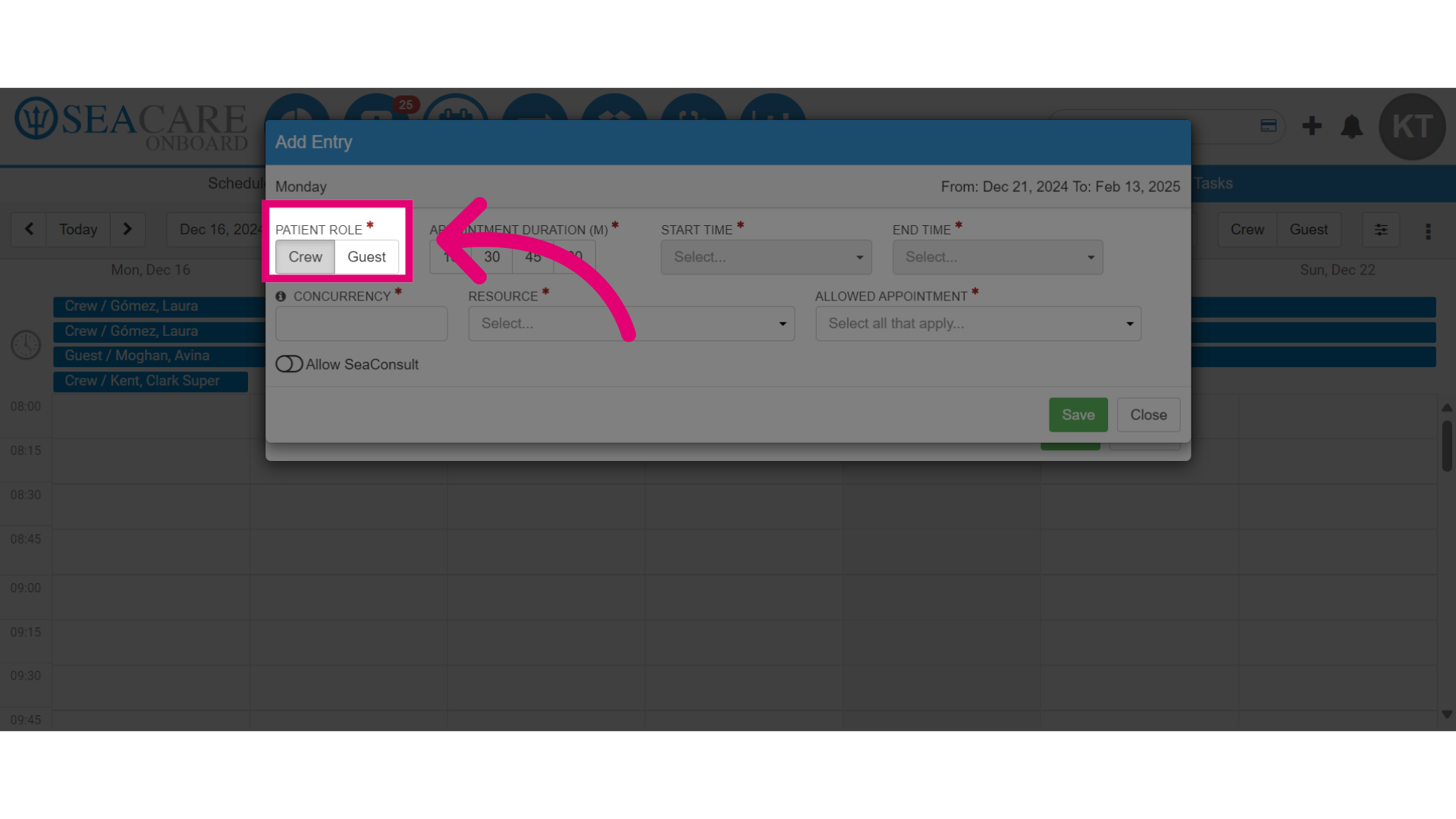Go to next week arrow

click(127, 229)
